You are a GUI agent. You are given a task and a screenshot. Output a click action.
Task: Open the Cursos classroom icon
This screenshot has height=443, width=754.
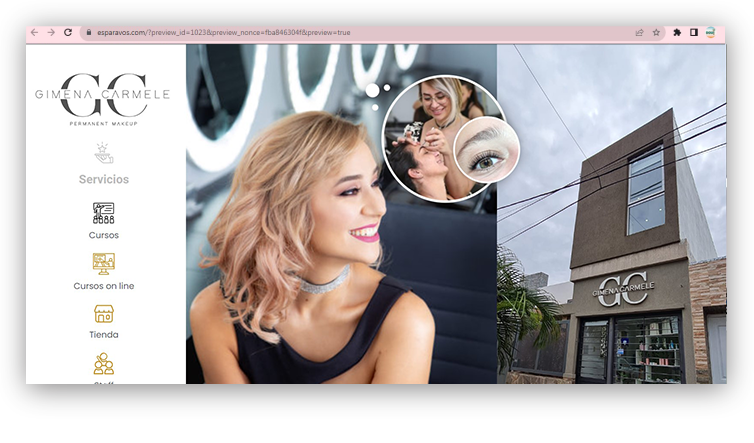pos(104,213)
